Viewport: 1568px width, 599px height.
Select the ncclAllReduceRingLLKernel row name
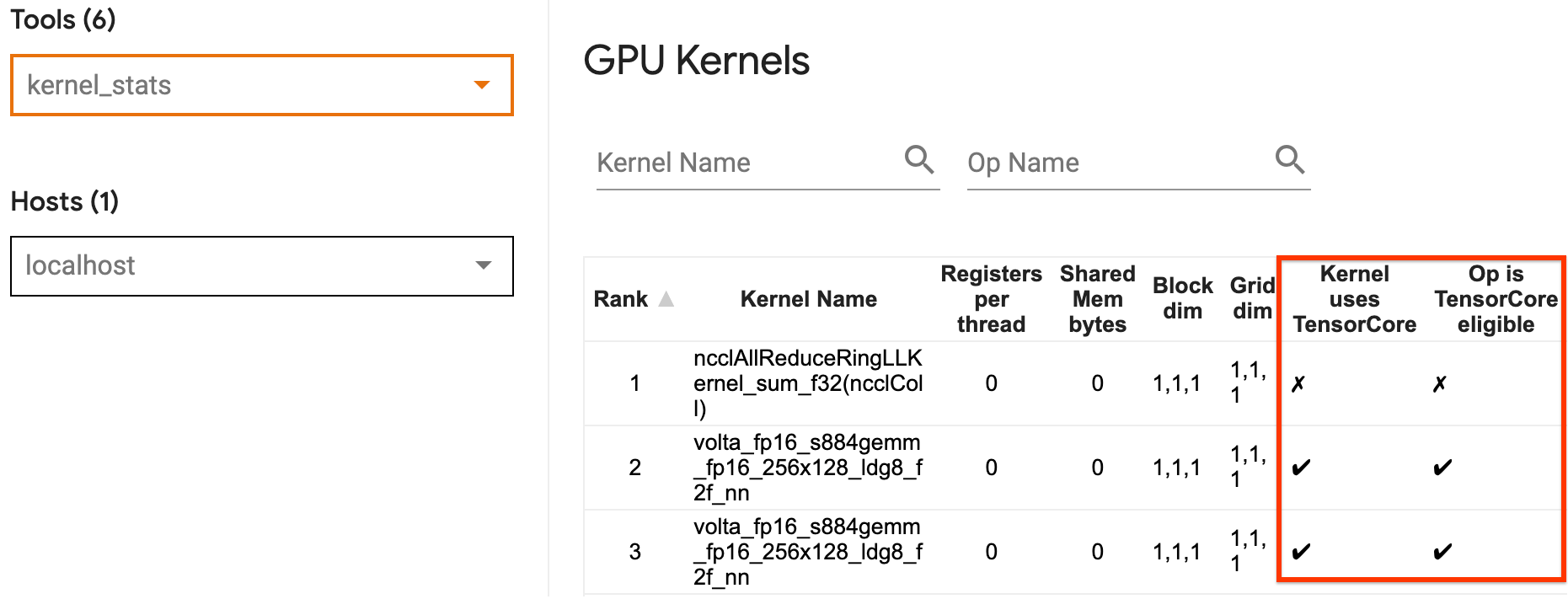pyautogui.click(x=808, y=383)
